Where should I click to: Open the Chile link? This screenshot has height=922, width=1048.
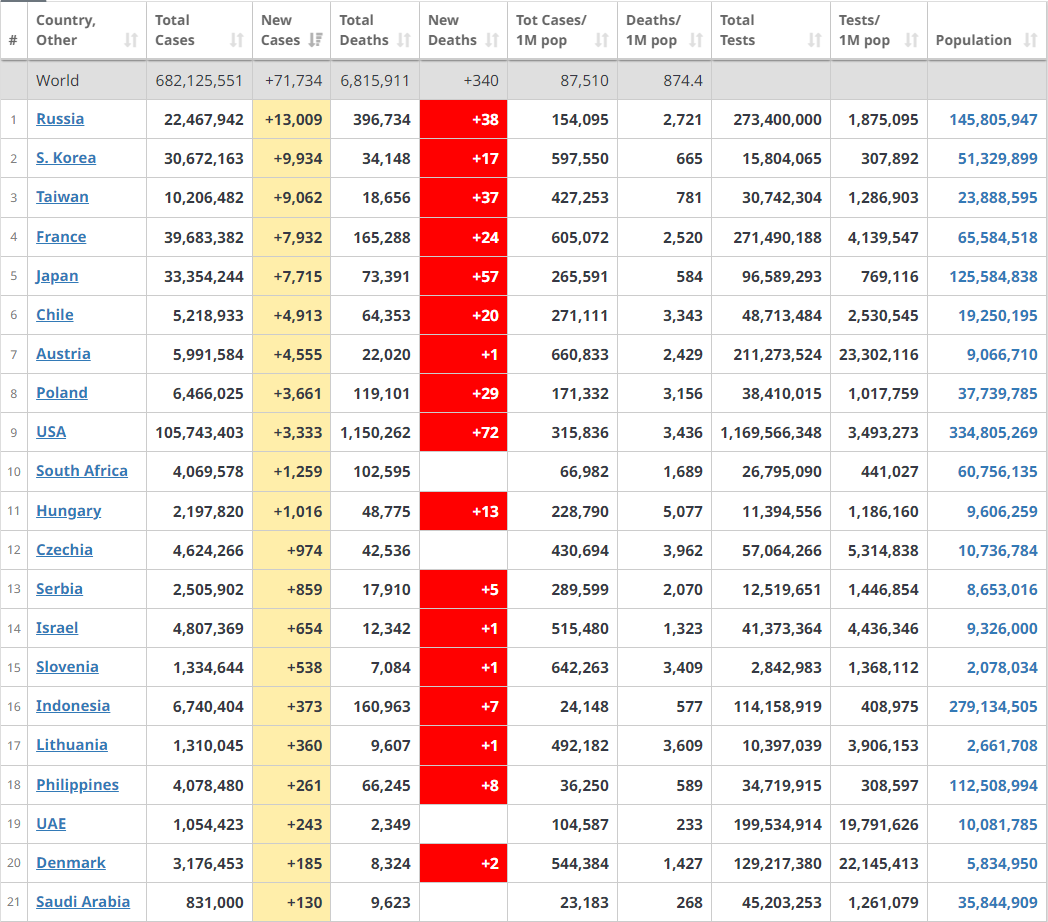click(55, 314)
